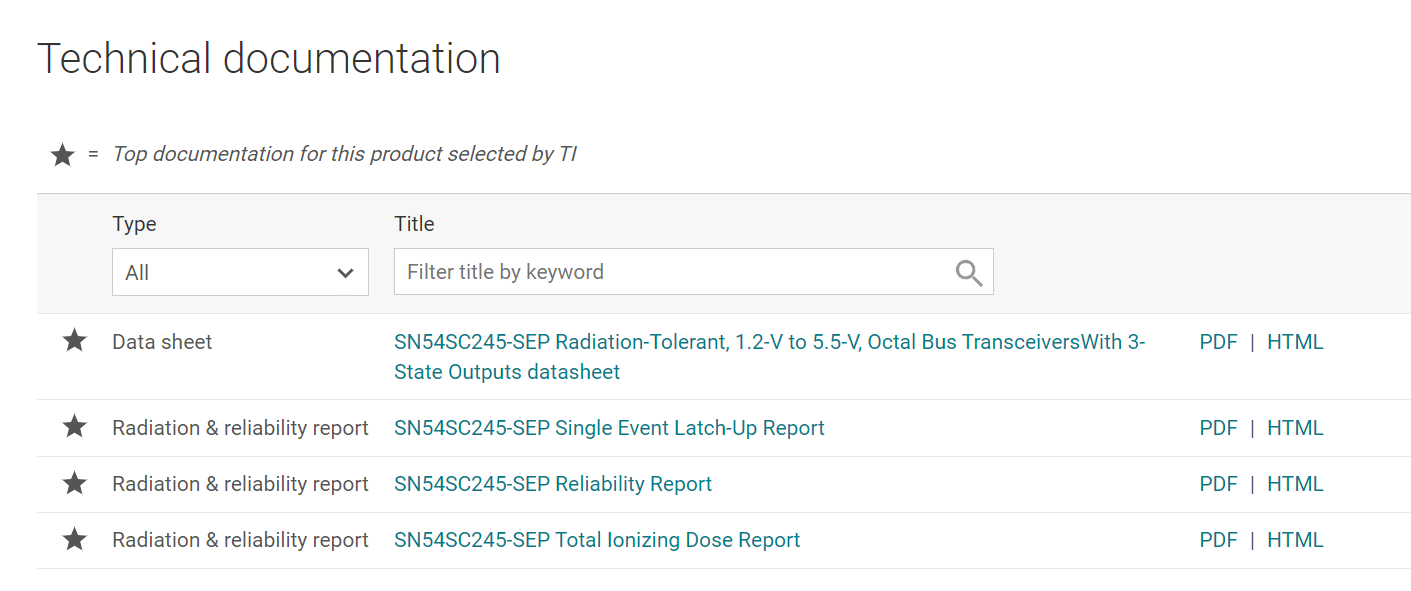This screenshot has height=591, width=1411.
Task: View the data sheet in HTML
Action: coord(1295,342)
